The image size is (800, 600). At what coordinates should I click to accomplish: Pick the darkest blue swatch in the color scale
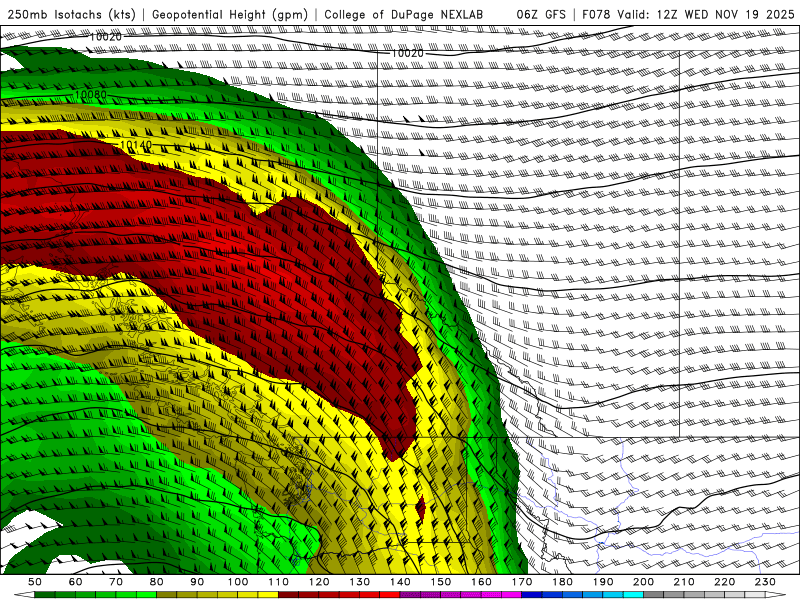click(x=532, y=595)
